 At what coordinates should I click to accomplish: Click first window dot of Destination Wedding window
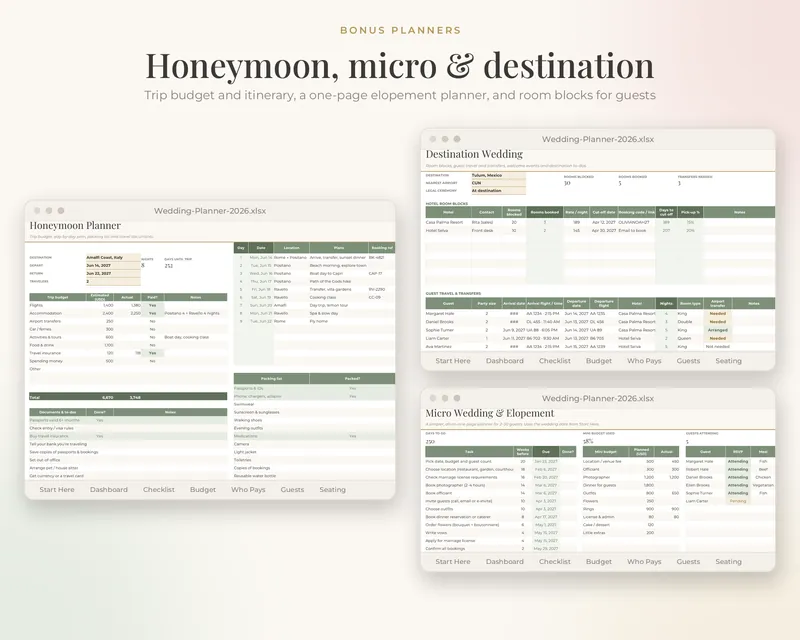click(x=433, y=139)
